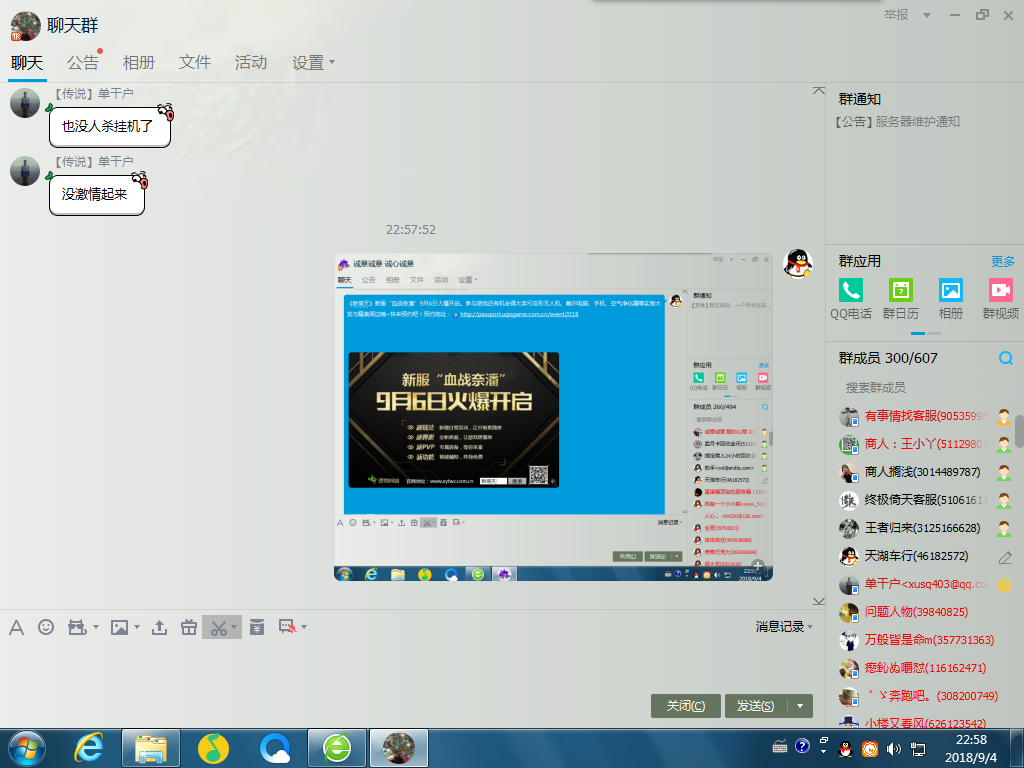This screenshot has width=1024, height=768.
Task: Open the emoji picker in chat toolbar
Action: (x=46, y=627)
